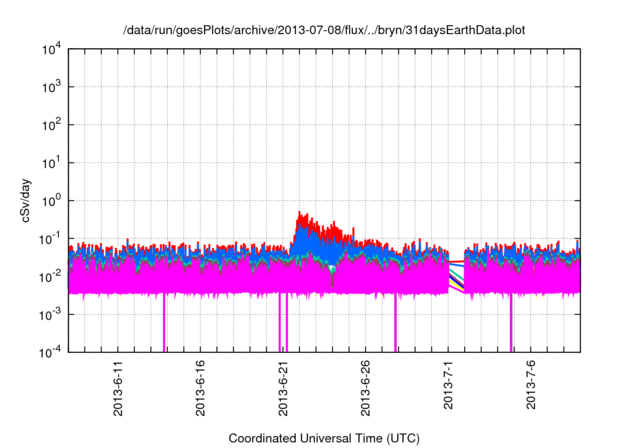
Task: Click the 2013-6-16 date label
Action: [x=200, y=388]
